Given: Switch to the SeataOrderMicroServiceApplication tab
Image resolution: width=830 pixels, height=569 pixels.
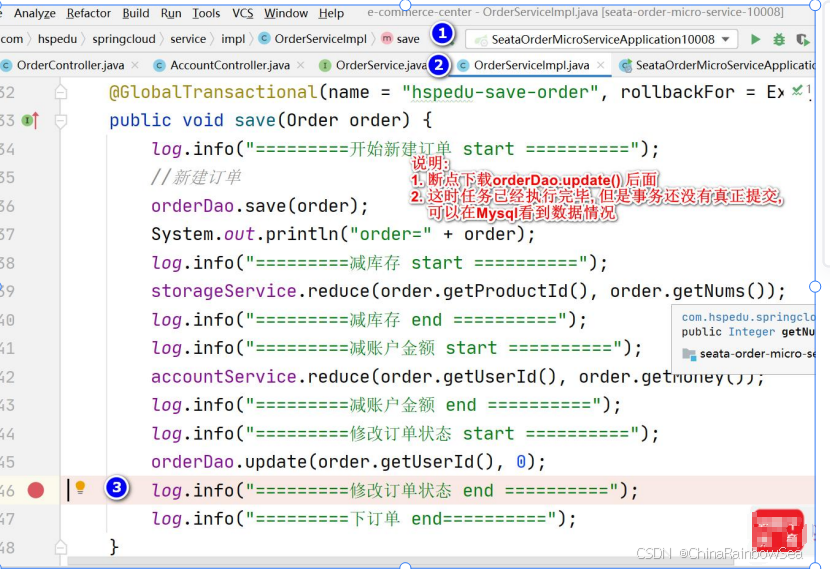Looking at the screenshot, I should pyautogui.click(x=717, y=65).
